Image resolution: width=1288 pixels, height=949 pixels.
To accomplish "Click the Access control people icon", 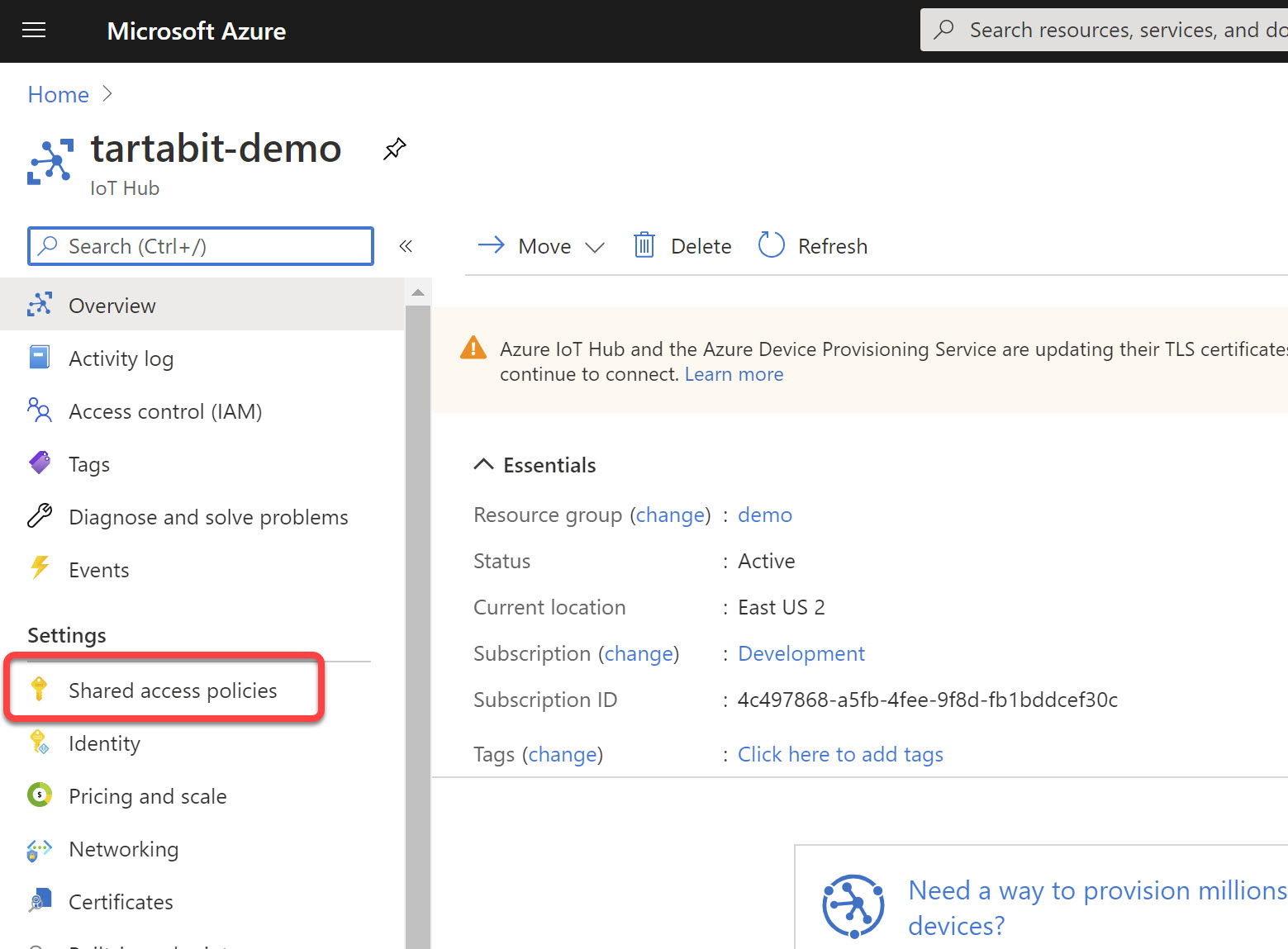I will [x=40, y=410].
